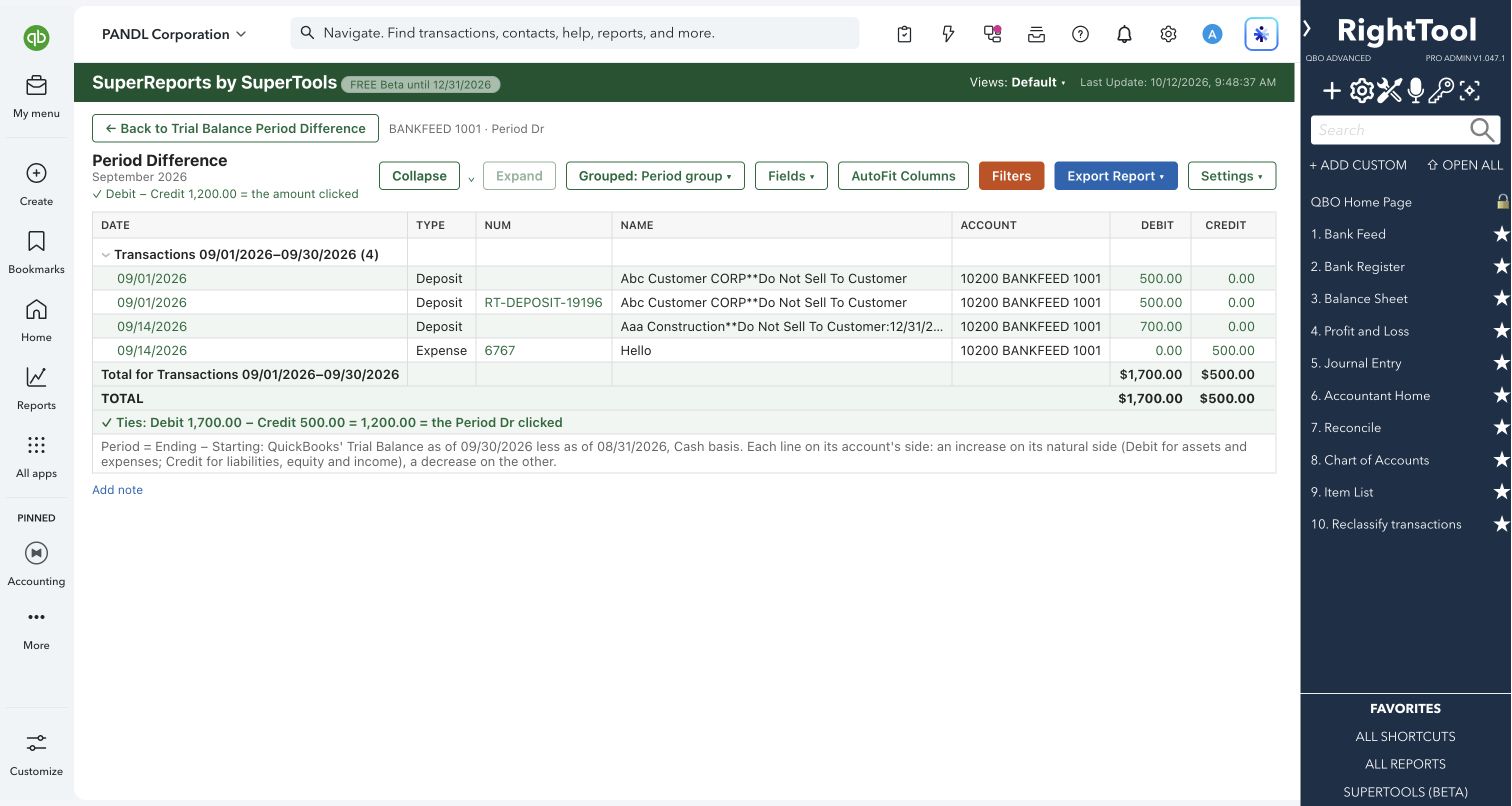Toggle star for Item List shortcut
Viewport: 1512px width, 806px height.
1501,492
